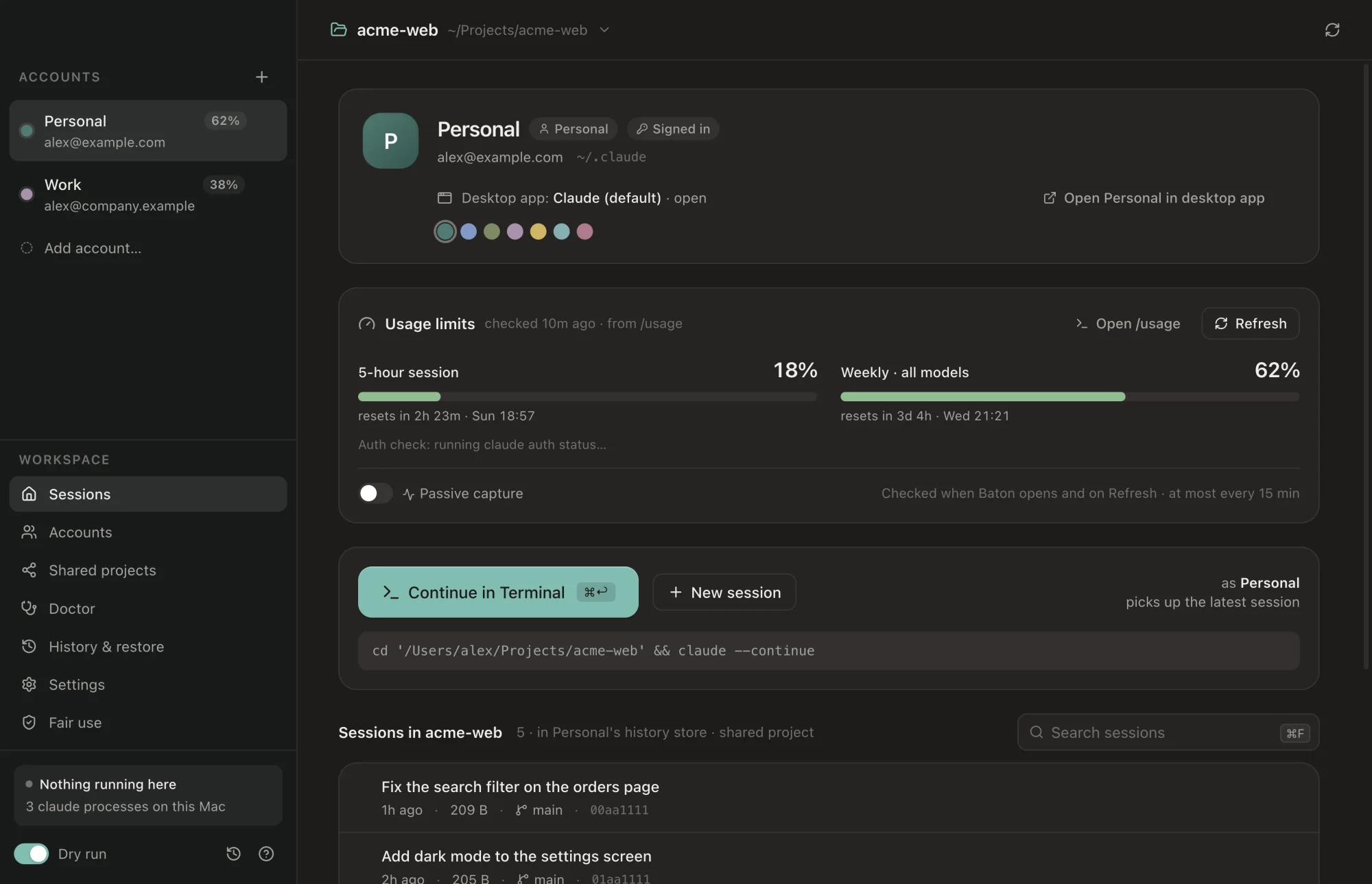1372x884 pixels.
Task: Expand the acme-web project path dropdown chevron
Action: point(604,30)
